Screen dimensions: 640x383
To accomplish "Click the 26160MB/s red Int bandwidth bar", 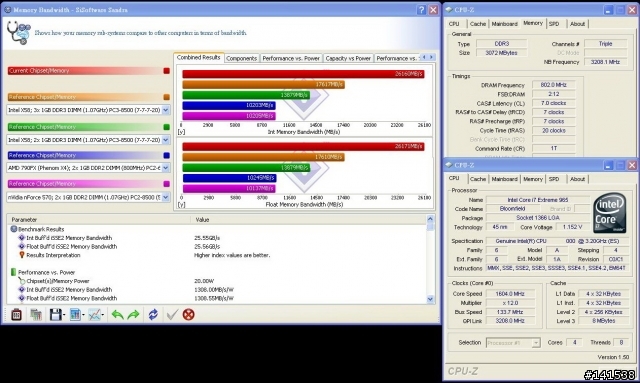I will (303, 74).
